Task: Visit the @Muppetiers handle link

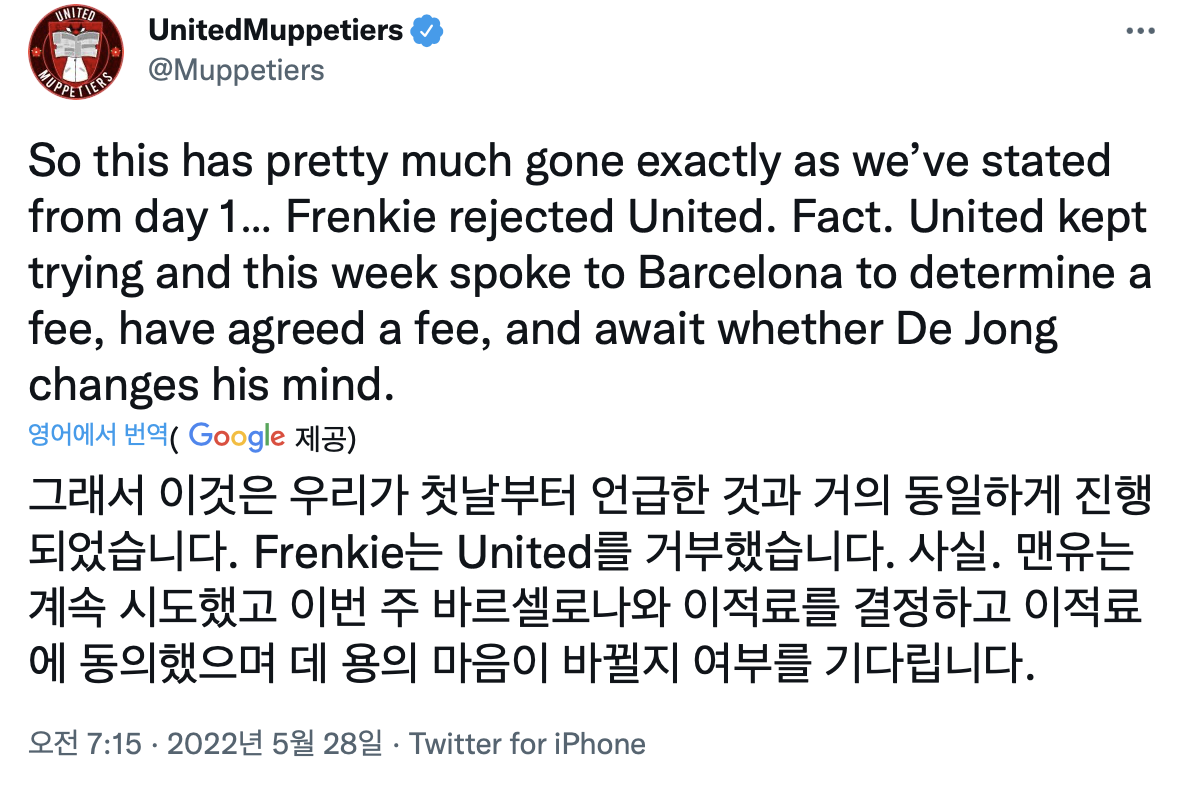Action: 236,70
